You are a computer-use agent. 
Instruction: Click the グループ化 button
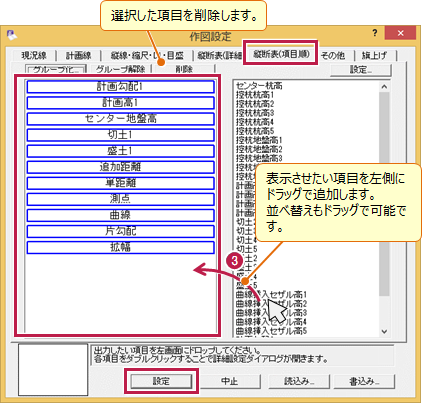click(x=56, y=69)
